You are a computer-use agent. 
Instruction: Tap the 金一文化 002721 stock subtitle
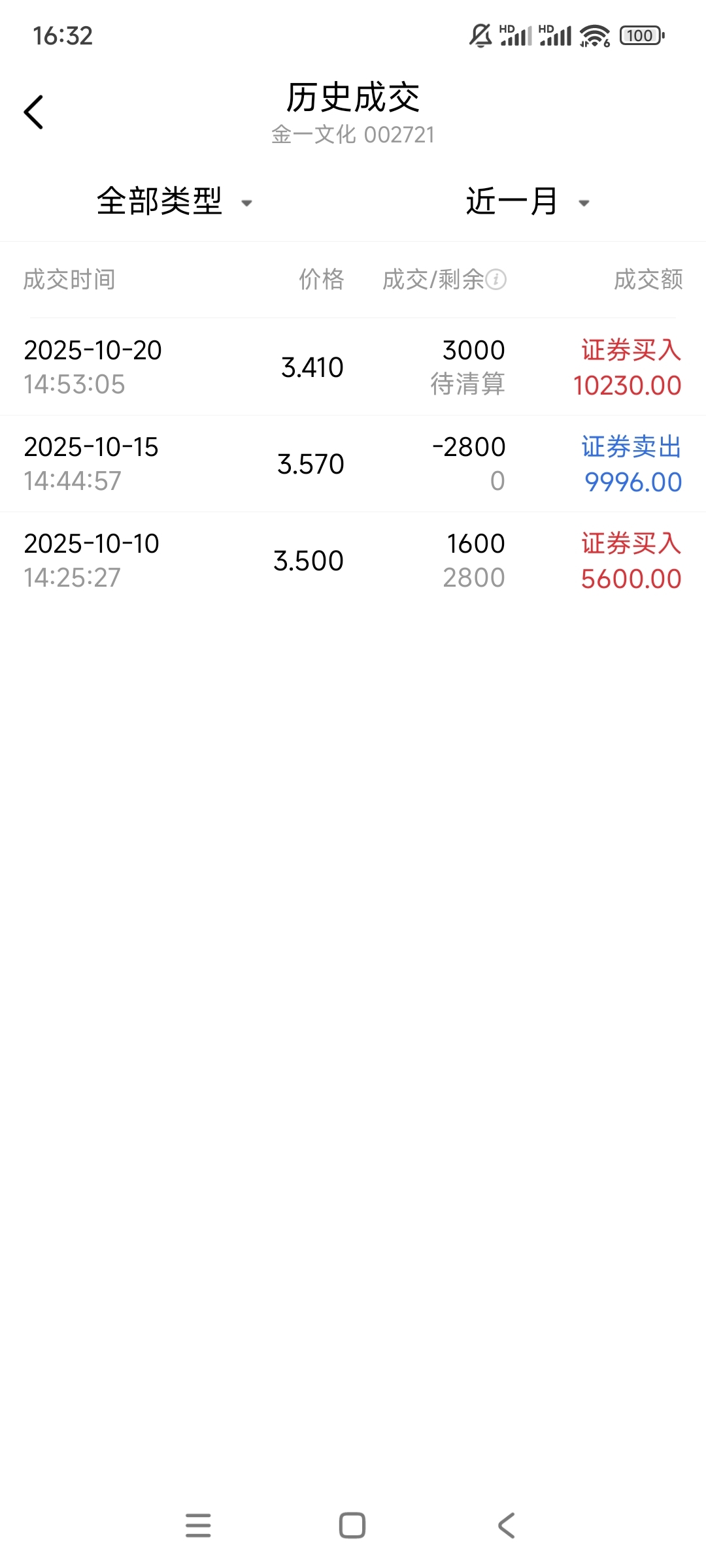pos(353,135)
